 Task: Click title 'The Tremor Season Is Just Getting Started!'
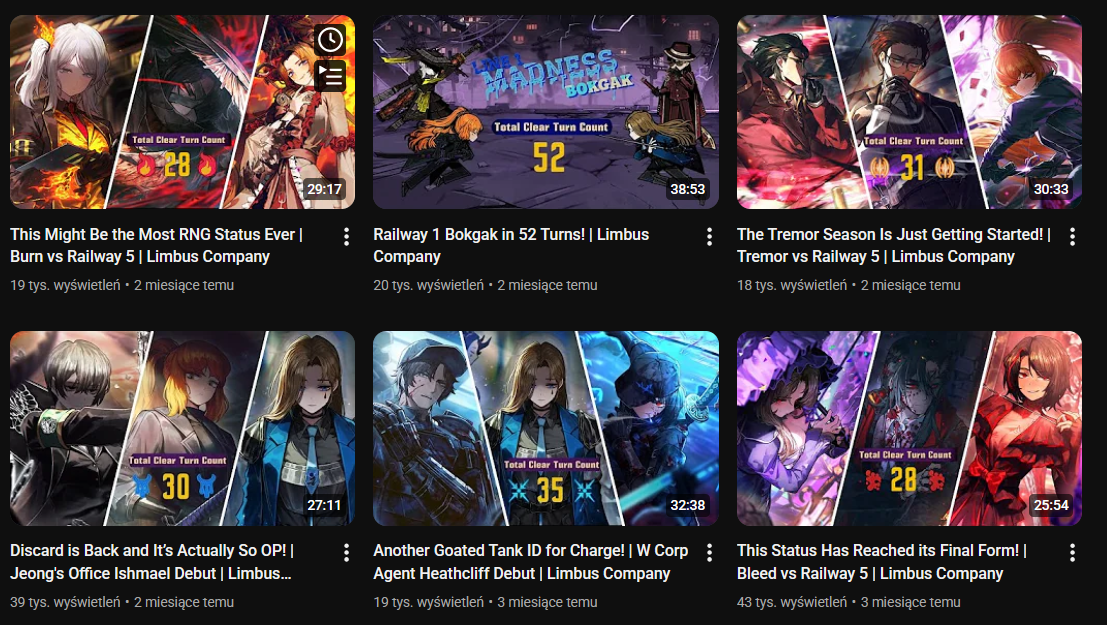[890, 234]
